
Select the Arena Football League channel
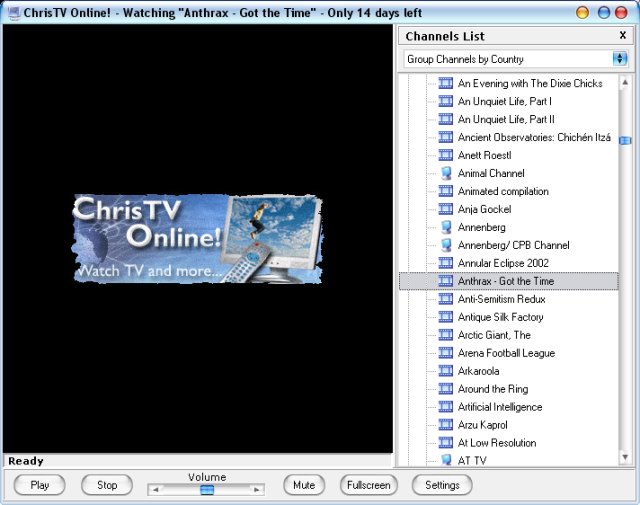tap(507, 353)
